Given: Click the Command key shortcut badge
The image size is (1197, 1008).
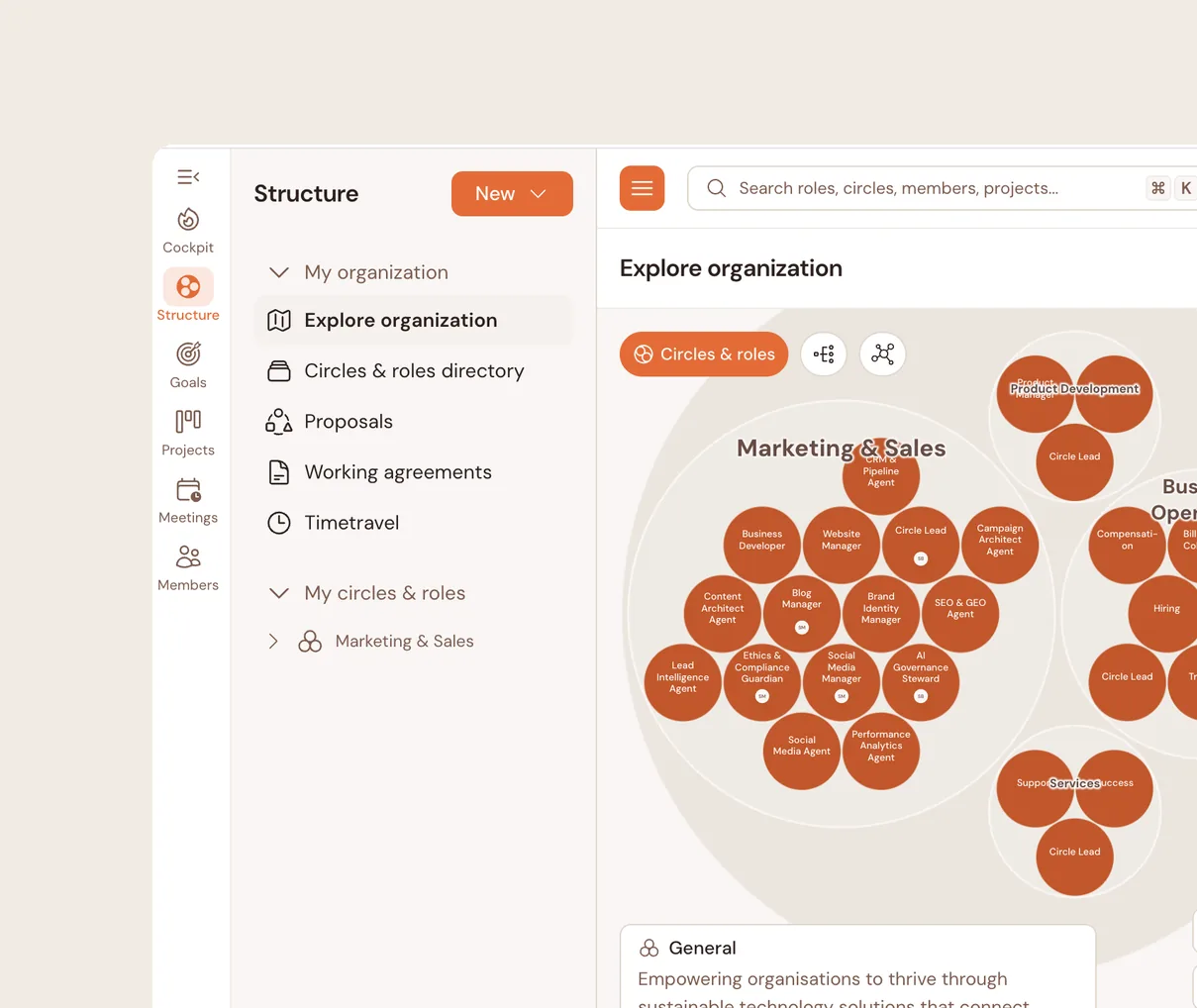Looking at the screenshot, I should [1158, 188].
